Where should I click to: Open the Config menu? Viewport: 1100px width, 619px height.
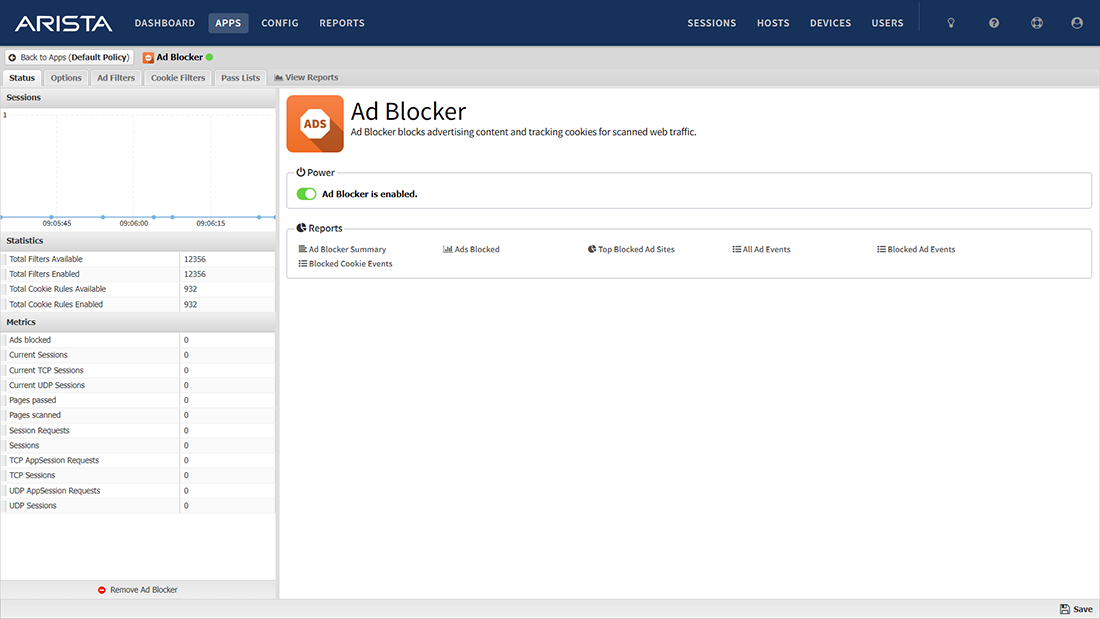280,23
